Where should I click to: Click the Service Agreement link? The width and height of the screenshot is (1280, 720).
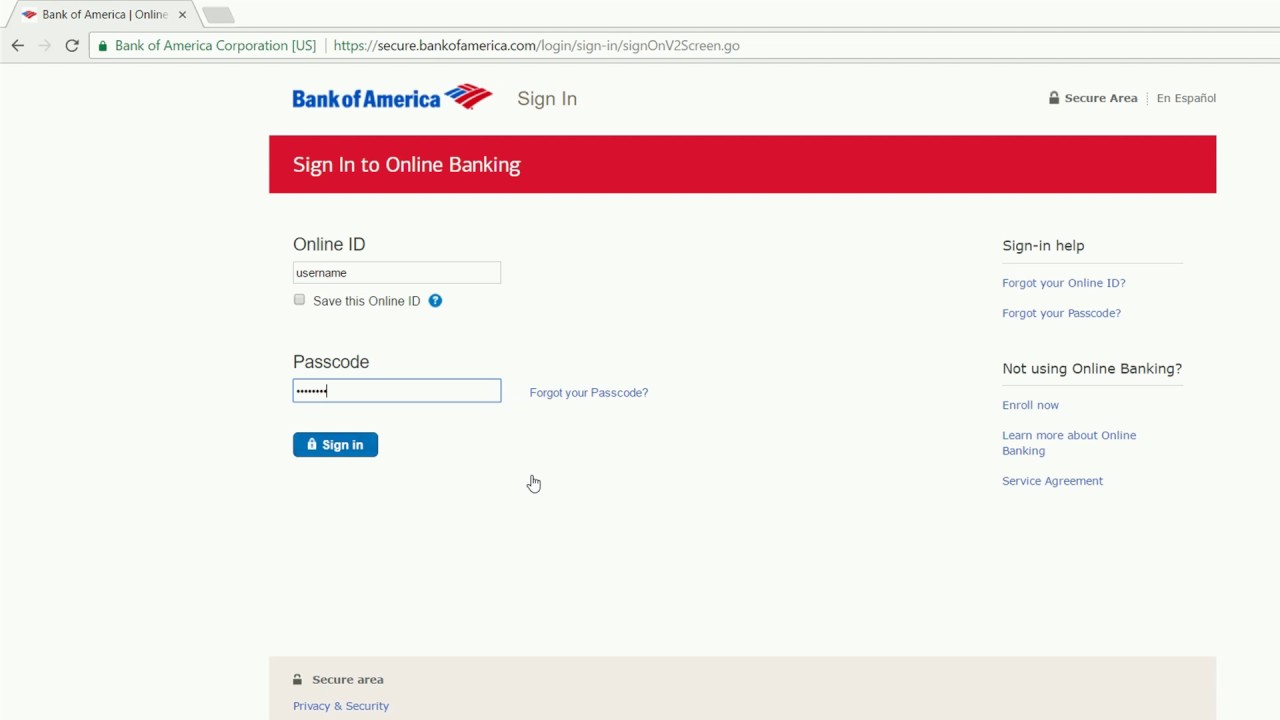point(1052,481)
